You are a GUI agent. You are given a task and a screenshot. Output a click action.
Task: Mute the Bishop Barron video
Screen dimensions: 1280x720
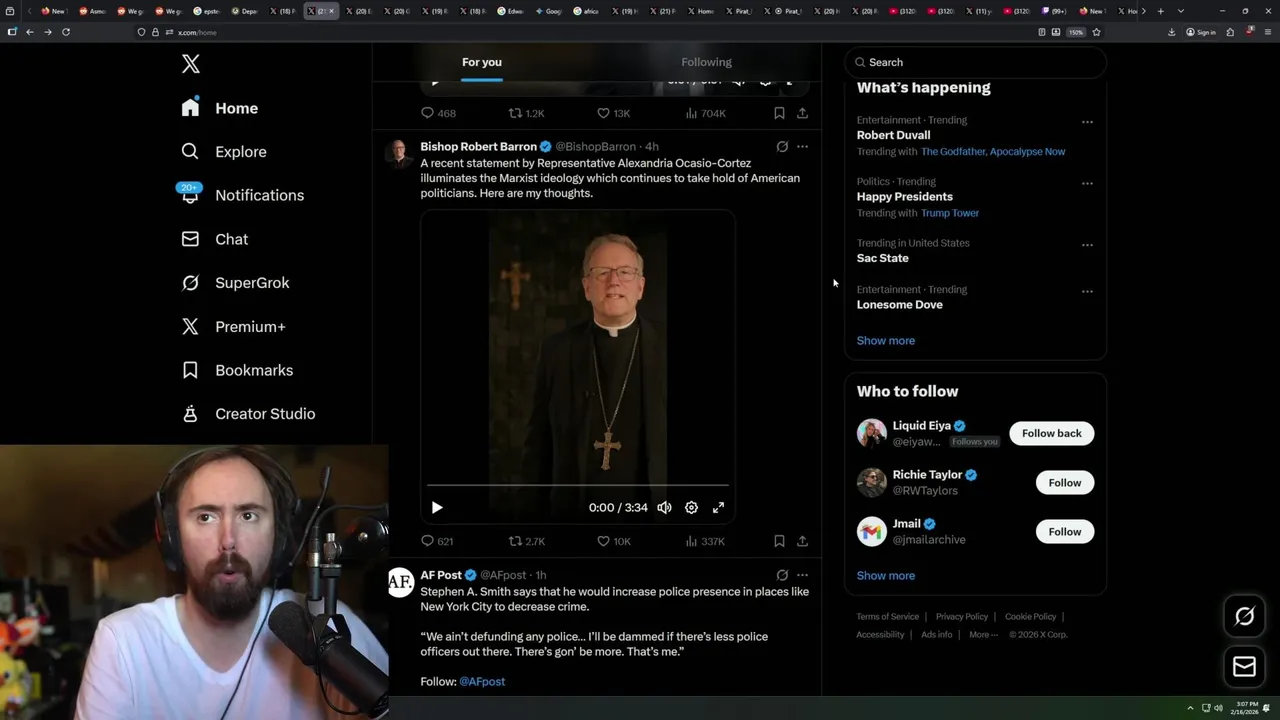[x=664, y=508]
